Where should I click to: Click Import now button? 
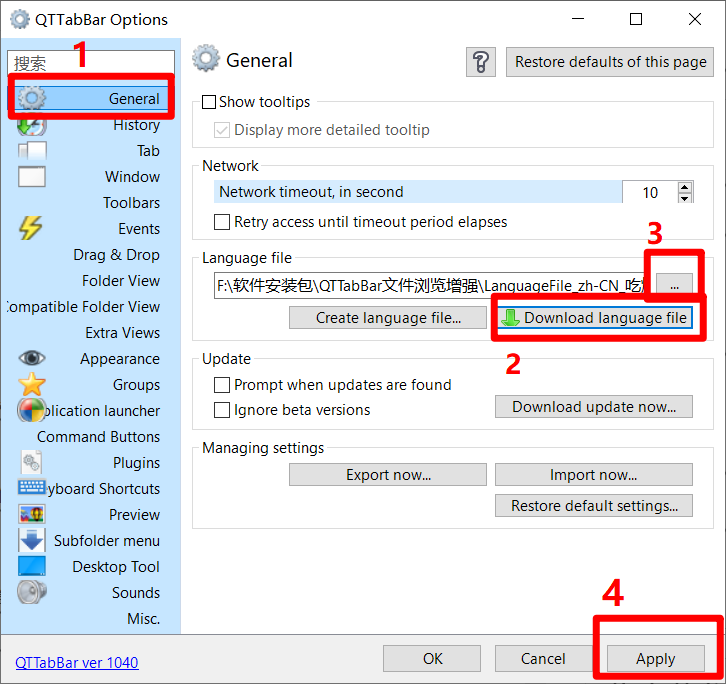pyautogui.click(x=594, y=475)
